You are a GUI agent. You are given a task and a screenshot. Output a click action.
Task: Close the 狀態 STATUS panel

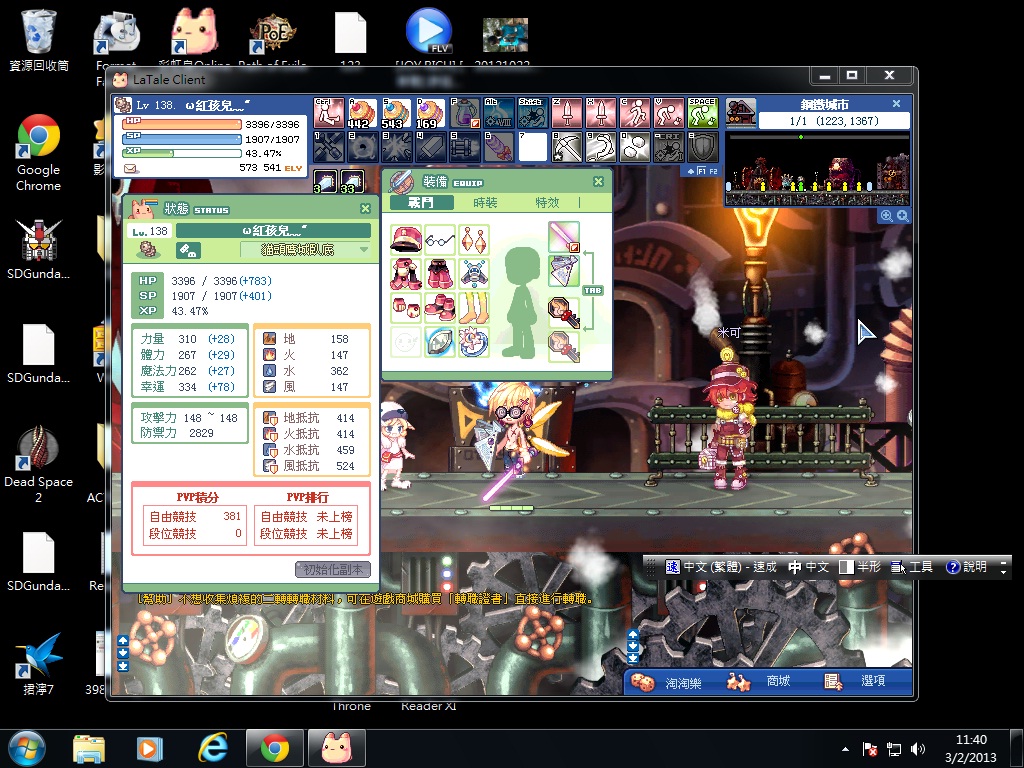[366, 208]
